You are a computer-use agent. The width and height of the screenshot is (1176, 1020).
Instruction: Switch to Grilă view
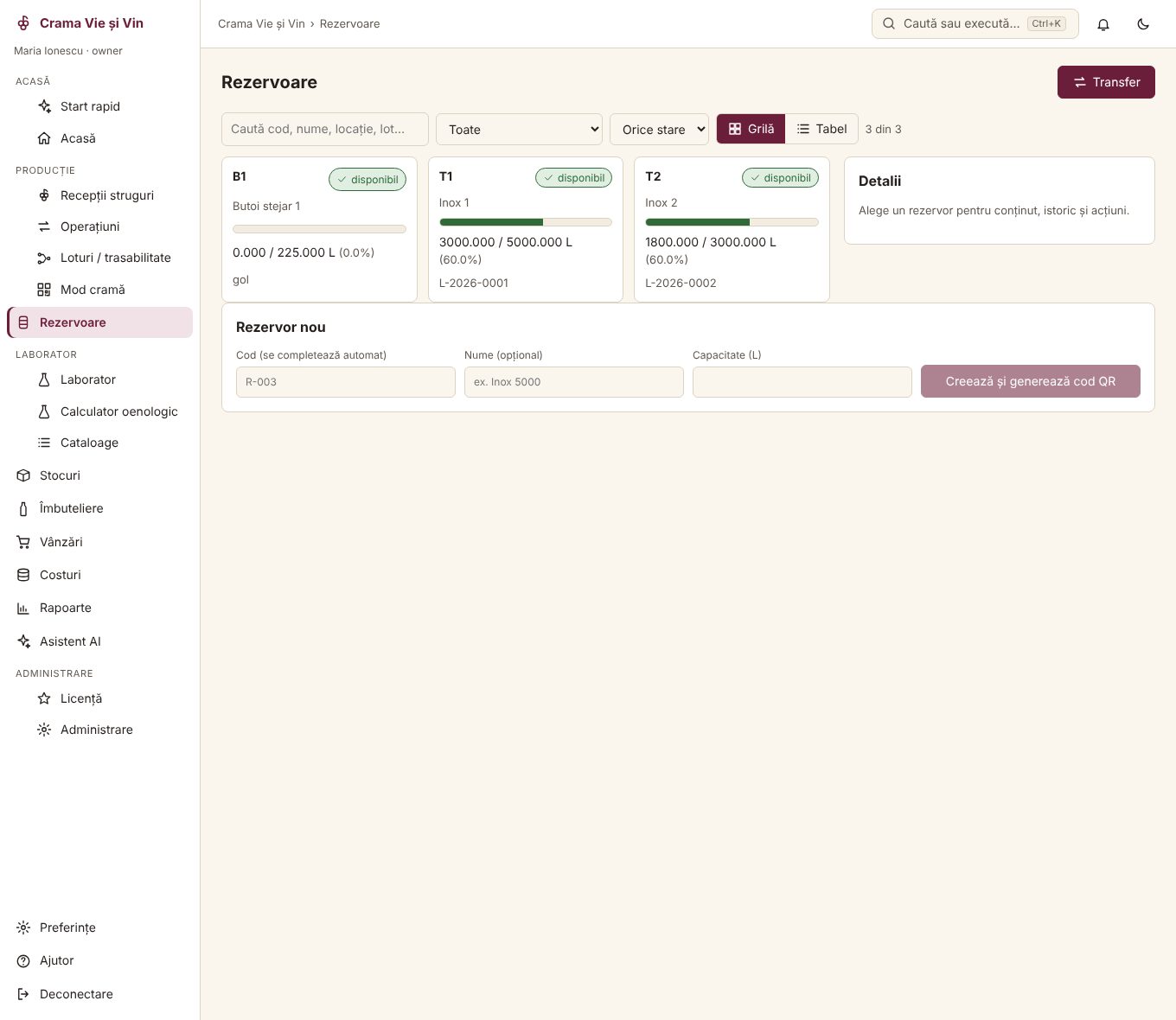[751, 129]
